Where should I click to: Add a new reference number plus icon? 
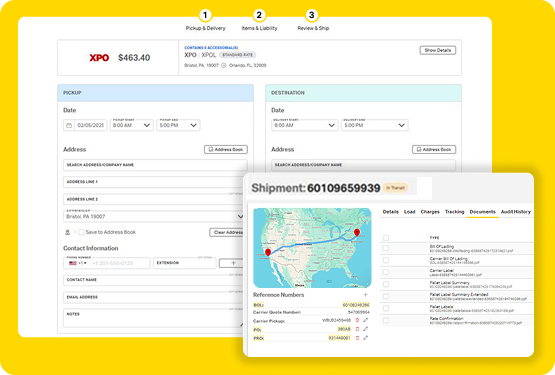pyautogui.click(x=365, y=295)
